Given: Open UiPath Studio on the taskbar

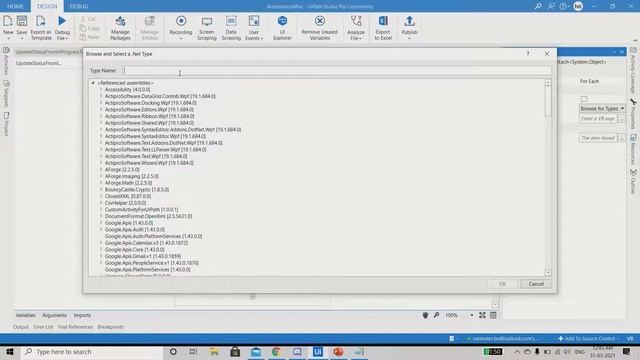Looking at the screenshot, I should [318, 352].
